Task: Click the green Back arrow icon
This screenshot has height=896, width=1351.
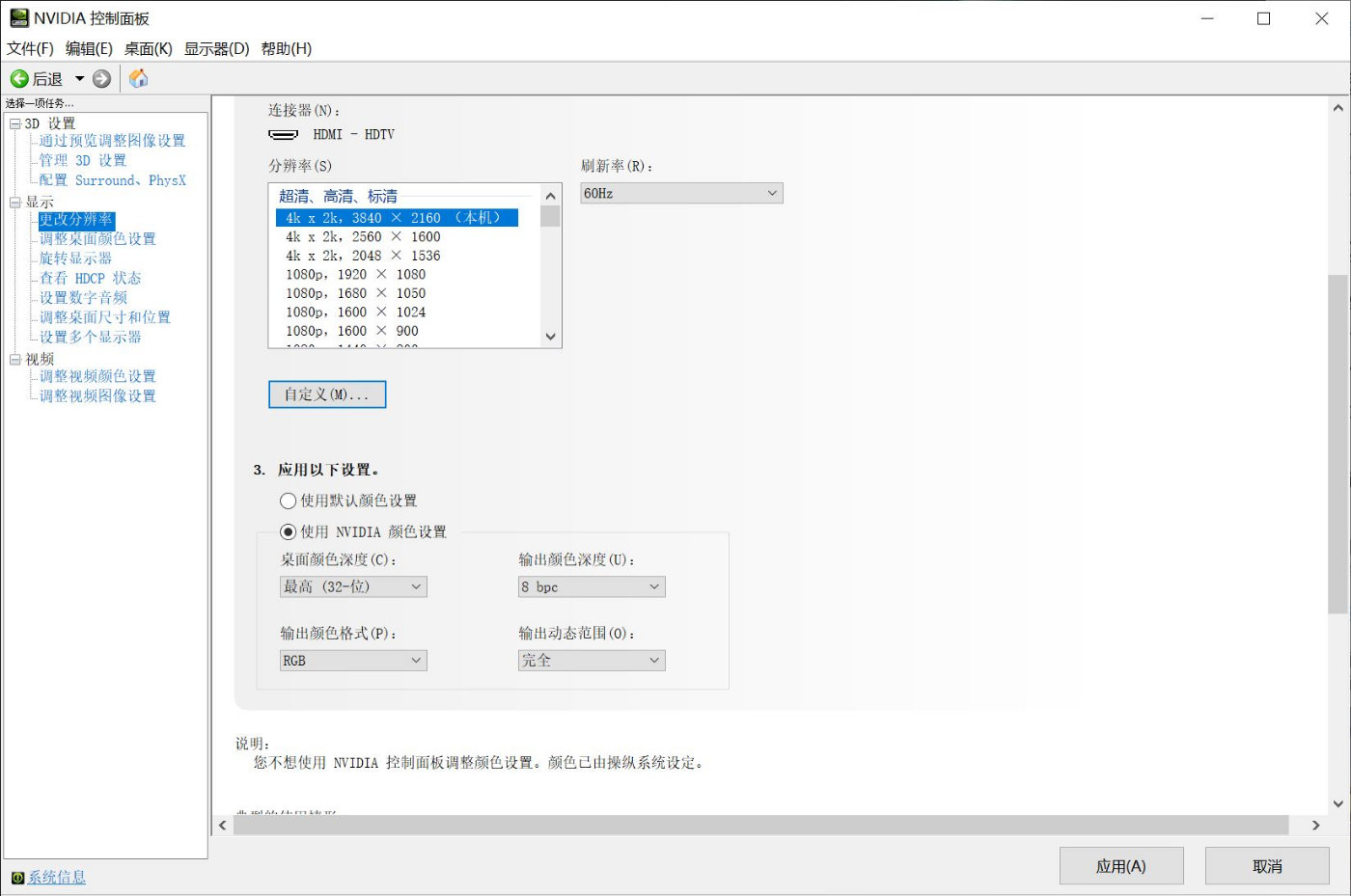Action: [18, 79]
